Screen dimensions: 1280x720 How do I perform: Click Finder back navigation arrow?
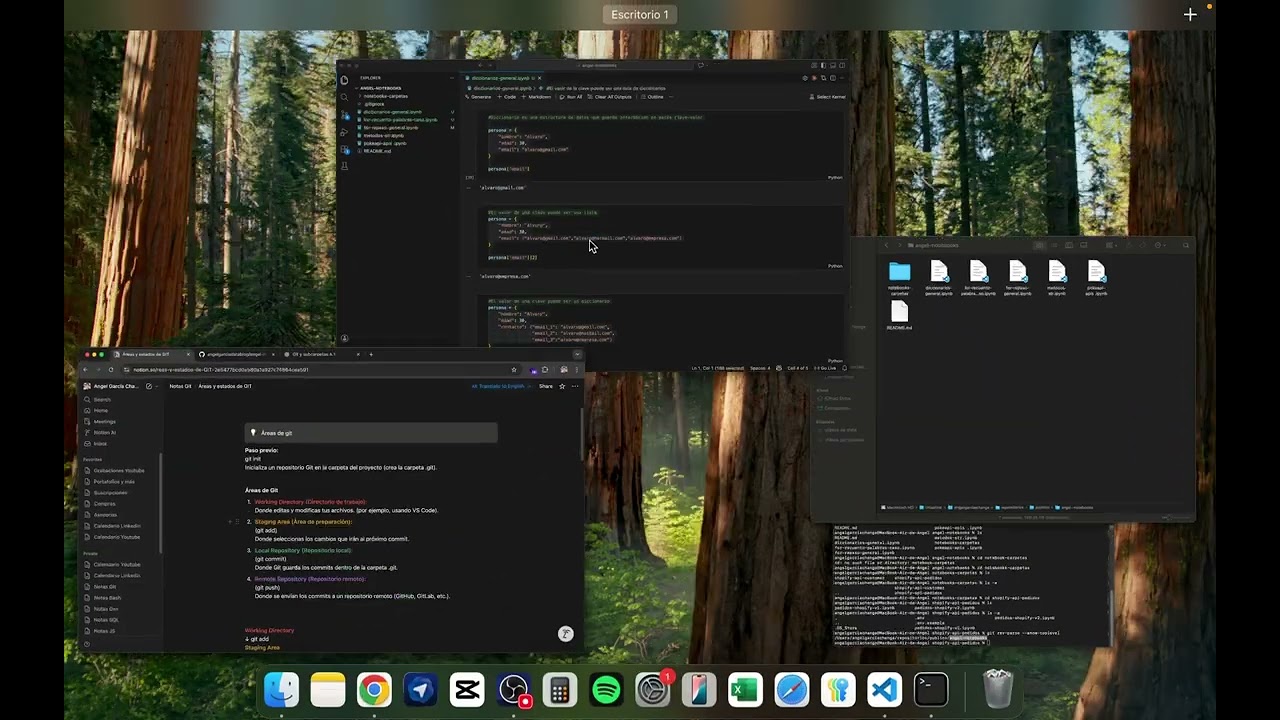[886, 245]
